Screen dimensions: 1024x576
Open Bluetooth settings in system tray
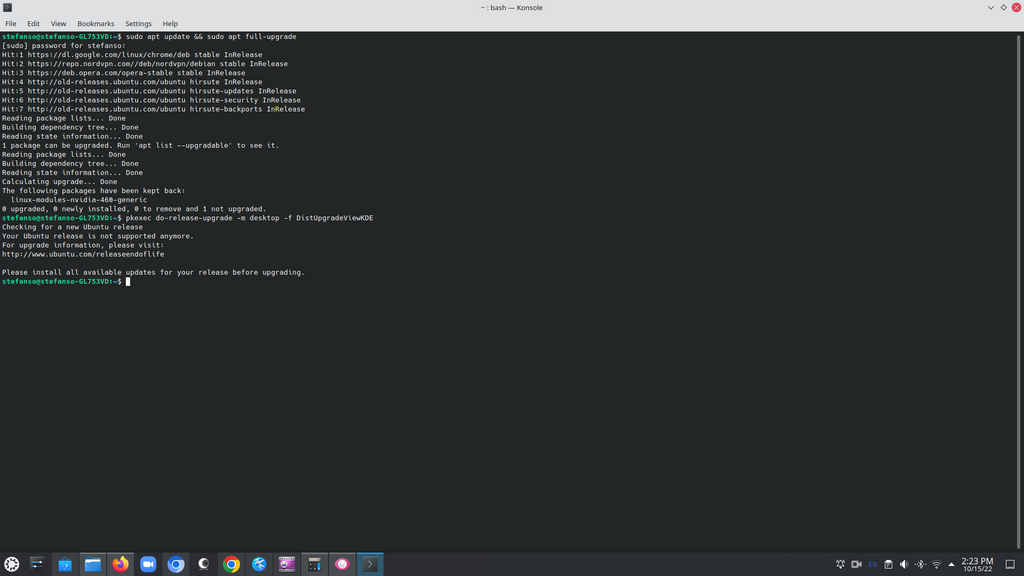920,564
